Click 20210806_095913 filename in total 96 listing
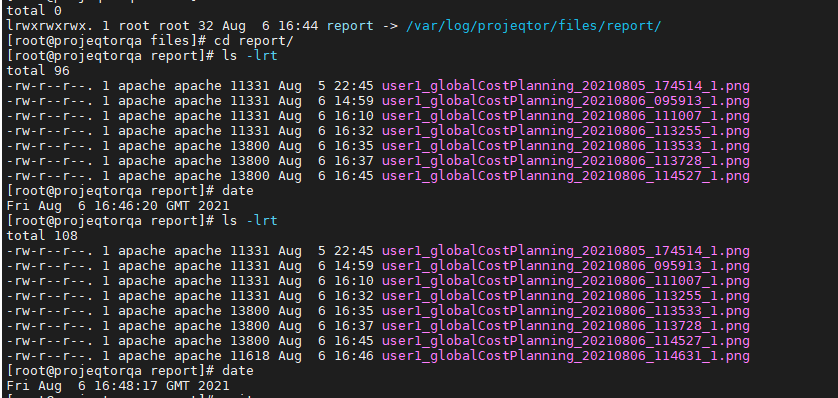The width and height of the screenshot is (838, 398). tap(565, 100)
